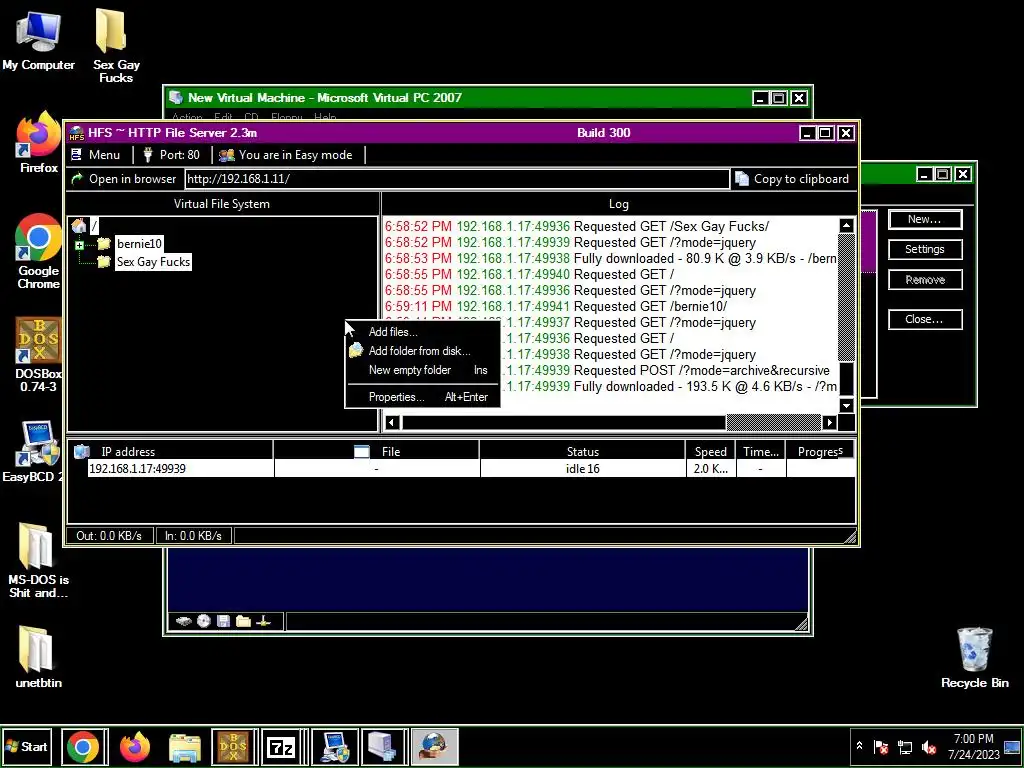The image size is (1024, 768).
Task: Click Remove in Virtual PC Console
Action: pos(925,280)
